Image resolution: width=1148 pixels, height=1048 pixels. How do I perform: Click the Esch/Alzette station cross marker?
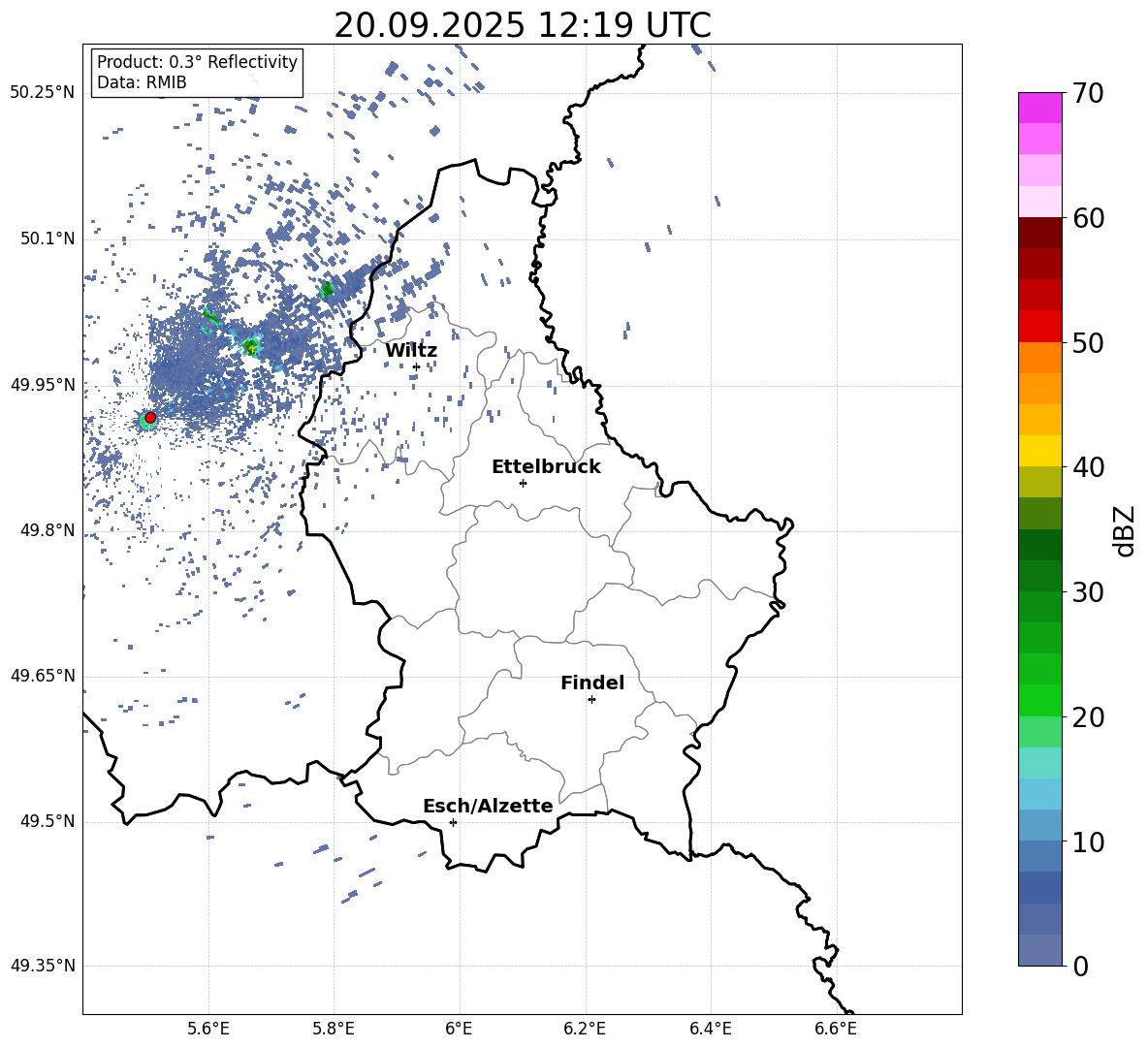453,822
